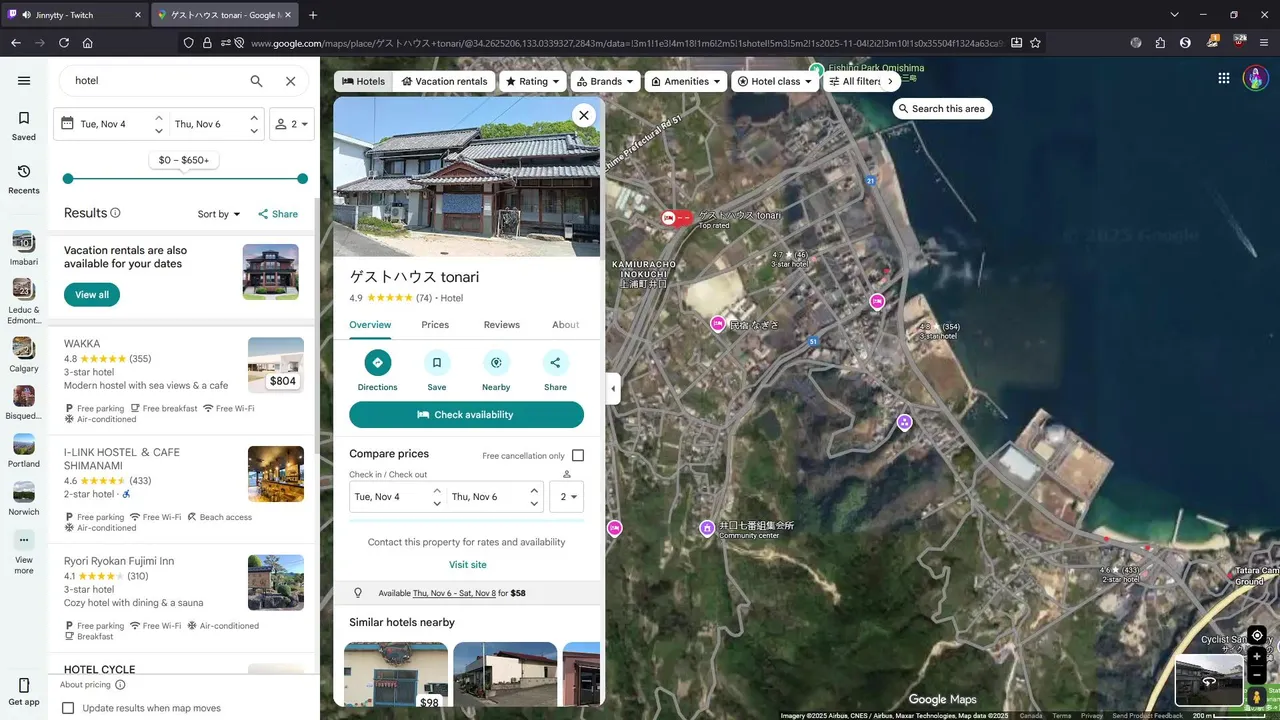Click the Directions icon for tonari
The height and width of the screenshot is (720, 1280).
click(377, 362)
